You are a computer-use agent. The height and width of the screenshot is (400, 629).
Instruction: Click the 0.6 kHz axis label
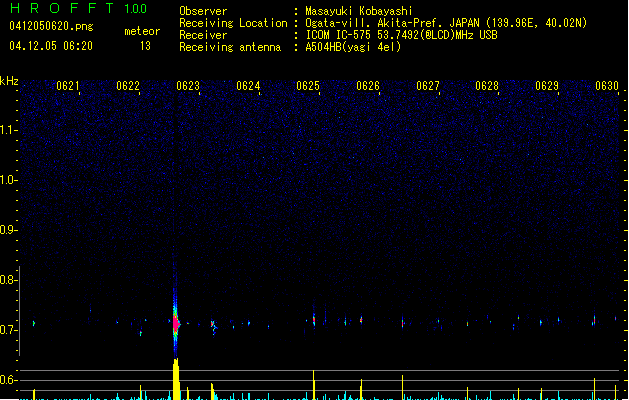click(x=8, y=380)
